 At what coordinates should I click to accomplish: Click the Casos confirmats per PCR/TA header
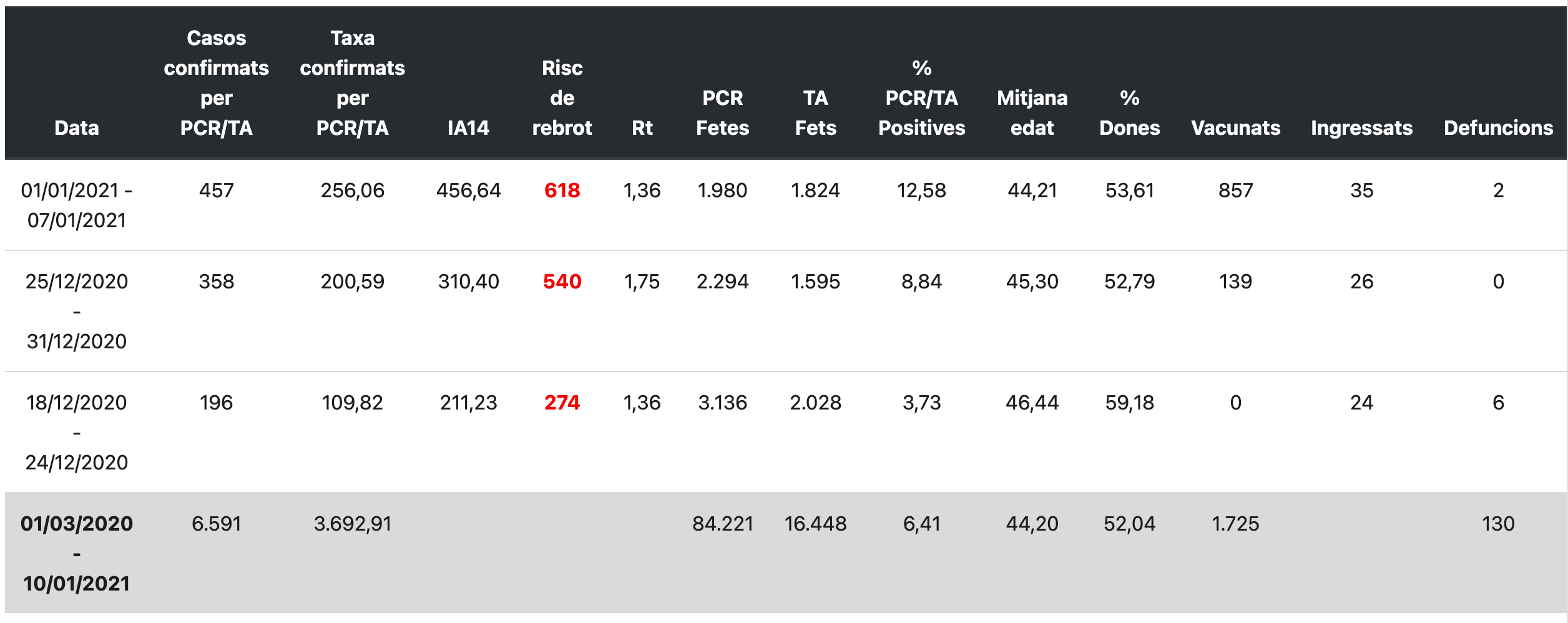[x=216, y=83]
